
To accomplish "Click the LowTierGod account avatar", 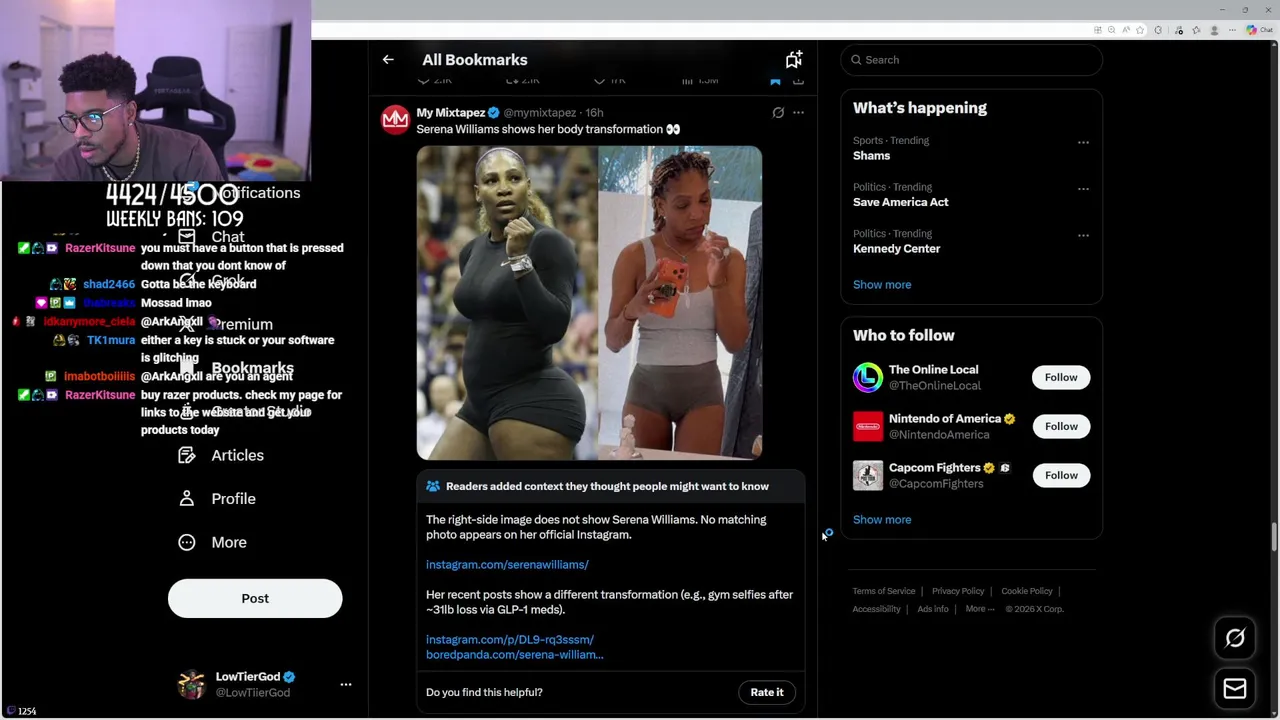I will coord(191,684).
